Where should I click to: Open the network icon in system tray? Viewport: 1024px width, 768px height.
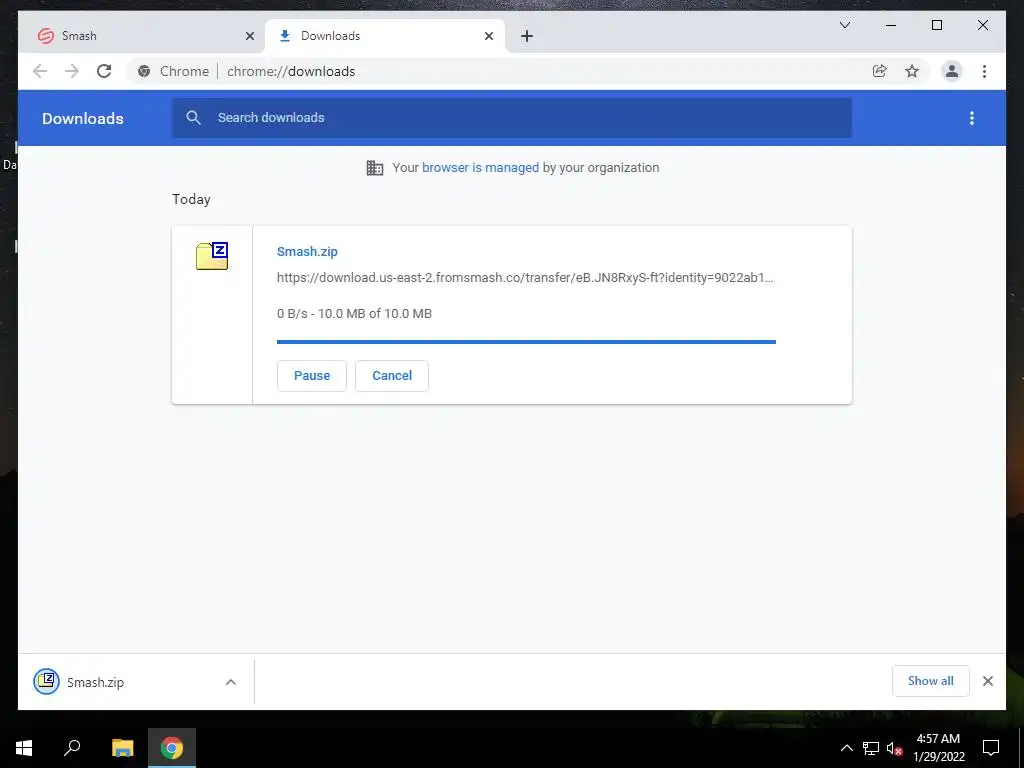871,748
